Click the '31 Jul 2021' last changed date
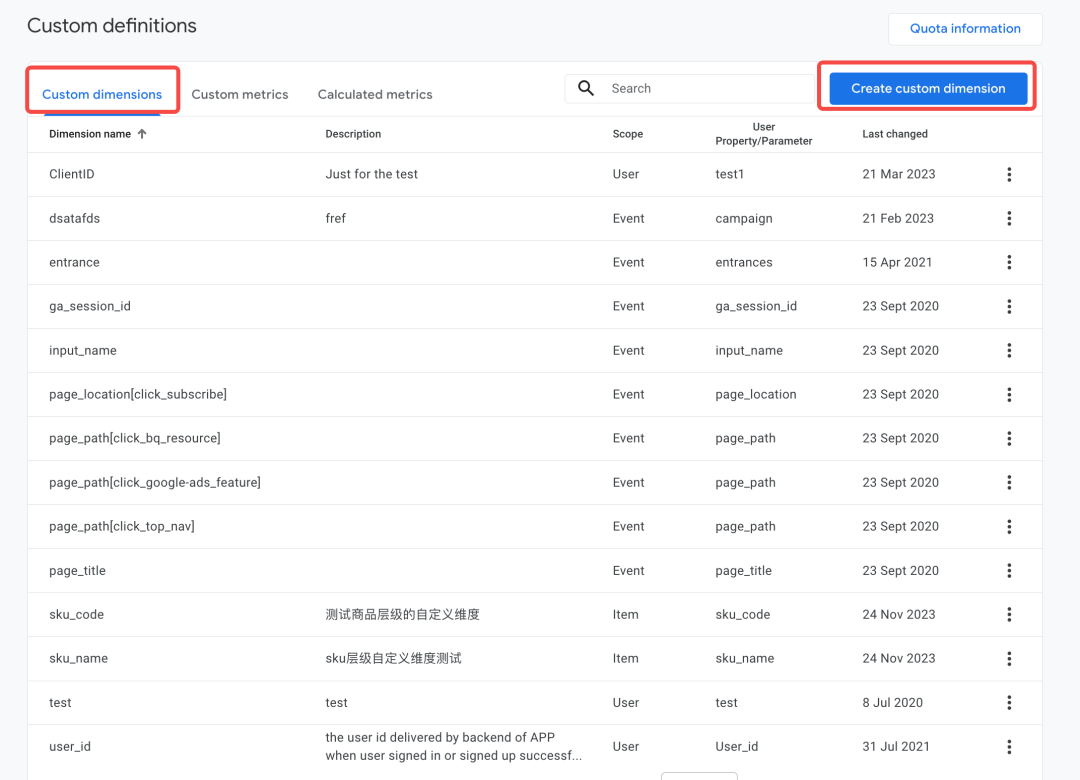The width and height of the screenshot is (1080, 780). pos(895,747)
